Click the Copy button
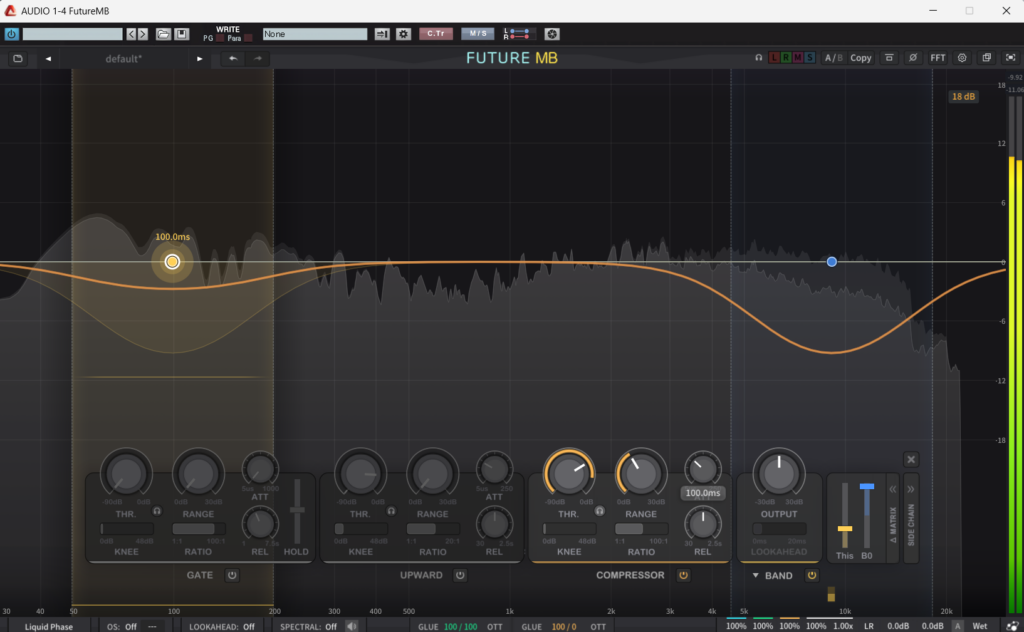 pos(860,58)
